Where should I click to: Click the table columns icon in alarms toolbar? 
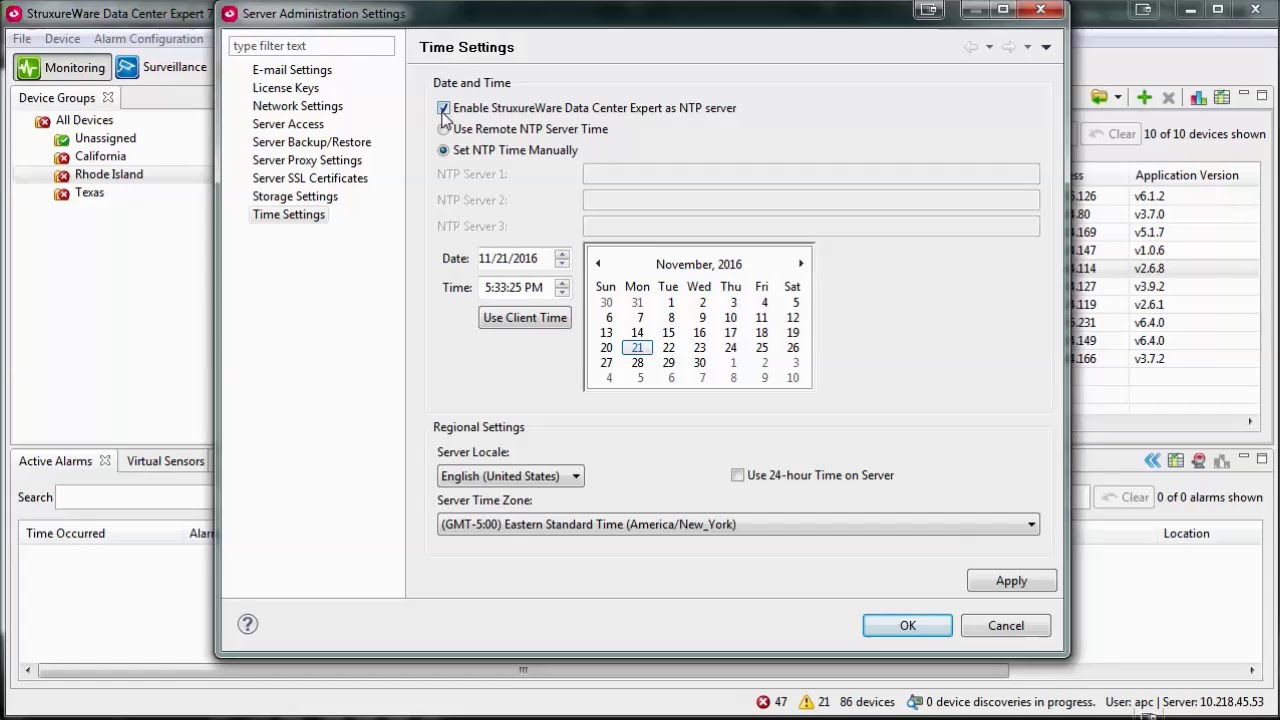(x=1176, y=461)
